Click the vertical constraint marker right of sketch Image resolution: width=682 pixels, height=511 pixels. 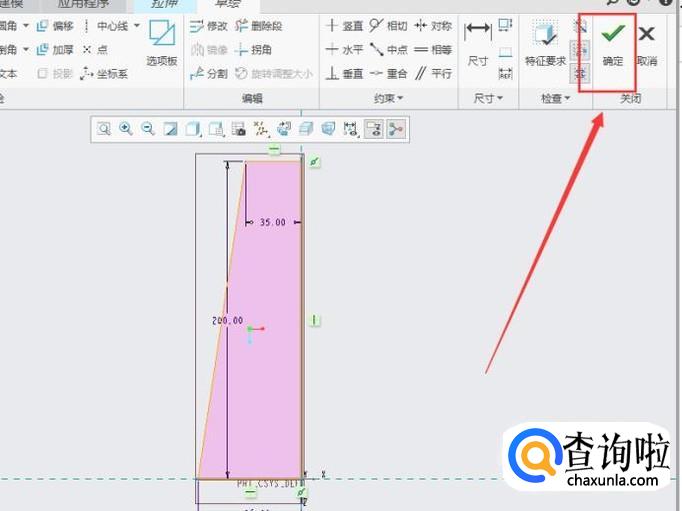click(x=314, y=321)
